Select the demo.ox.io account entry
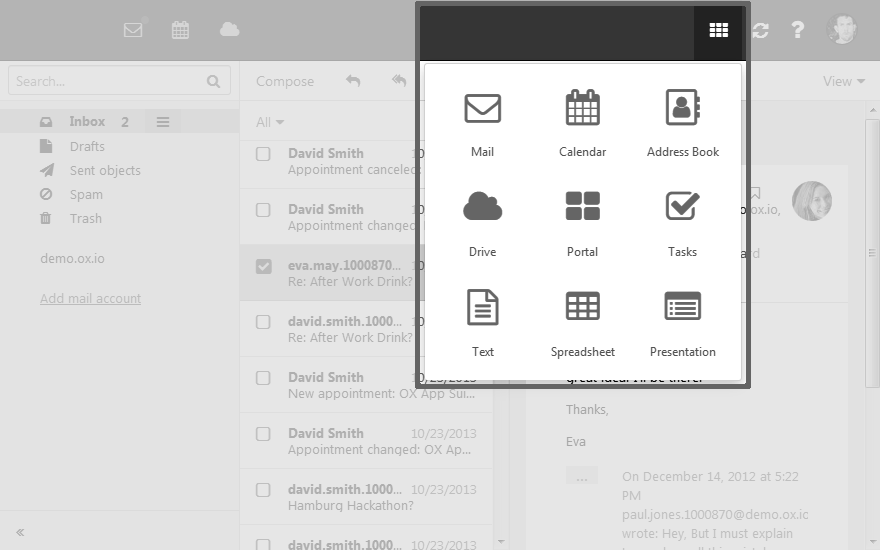 coord(72,259)
